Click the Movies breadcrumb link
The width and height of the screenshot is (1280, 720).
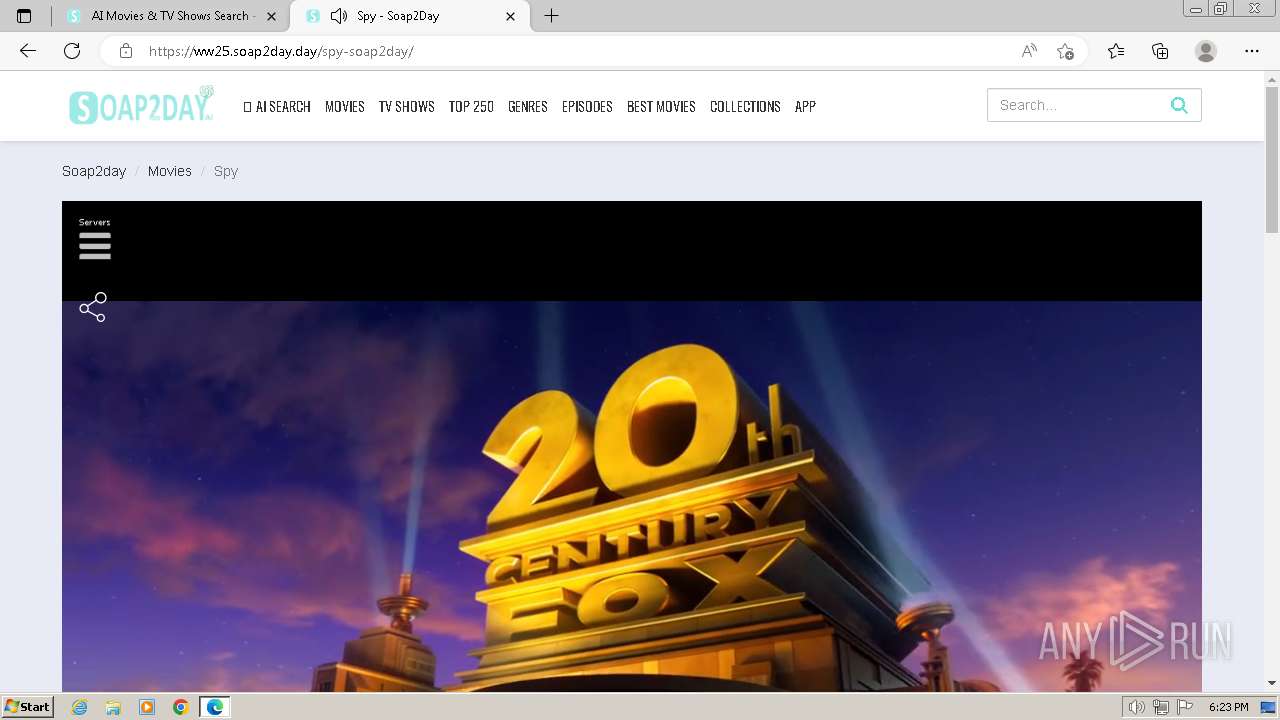[x=170, y=171]
